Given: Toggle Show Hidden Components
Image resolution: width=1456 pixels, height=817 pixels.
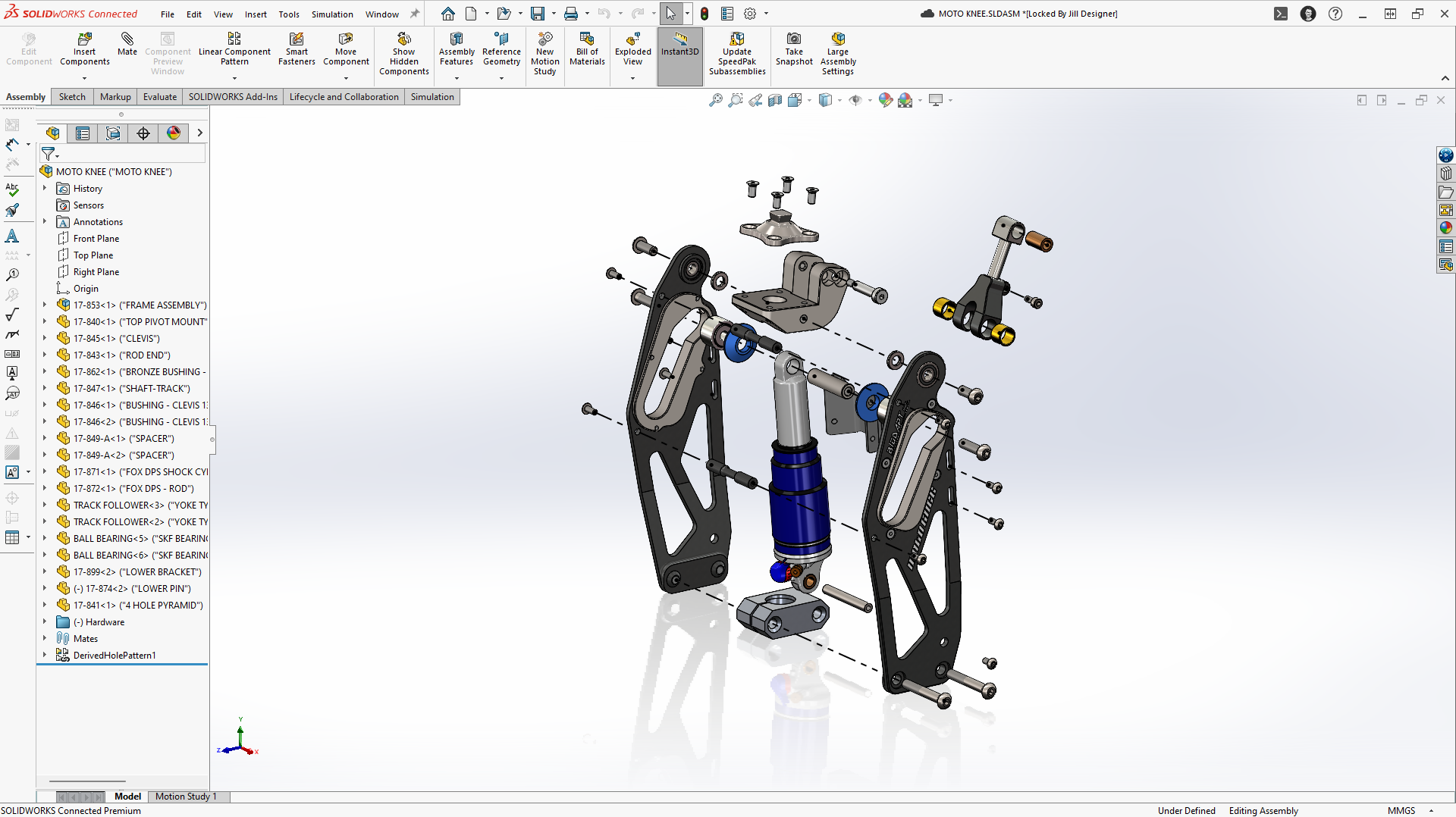Looking at the screenshot, I should [404, 50].
